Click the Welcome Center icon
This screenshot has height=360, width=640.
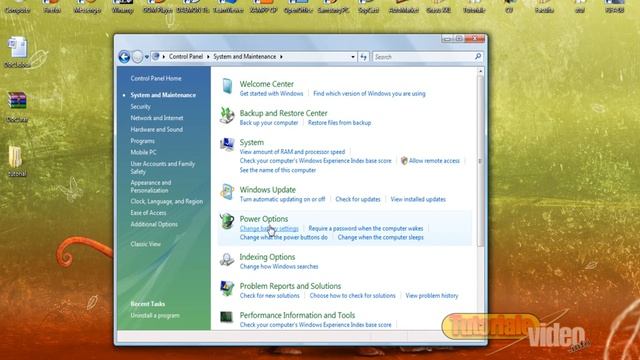coord(227,86)
